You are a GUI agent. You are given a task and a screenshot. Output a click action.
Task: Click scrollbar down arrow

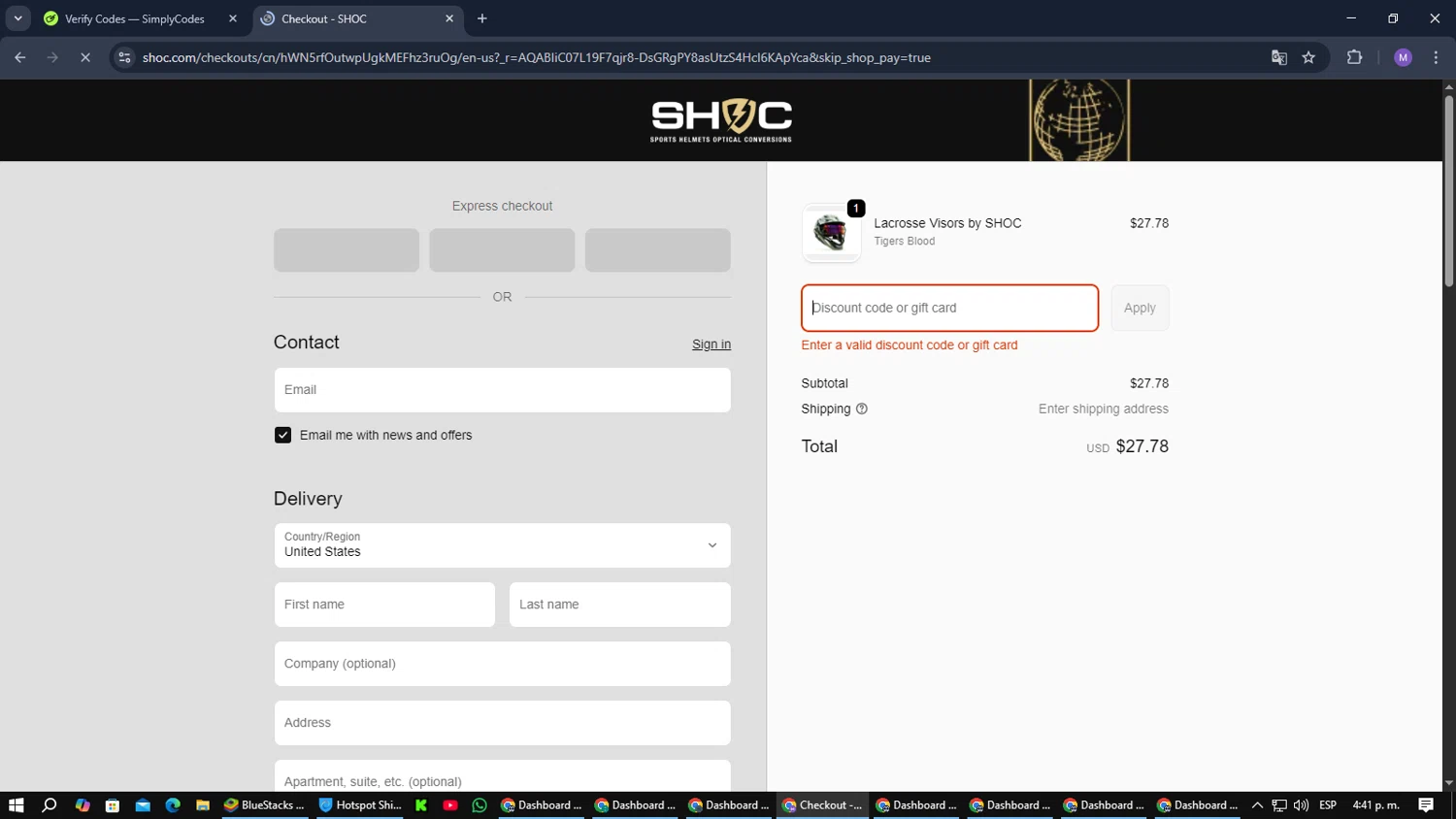pos(1448,783)
